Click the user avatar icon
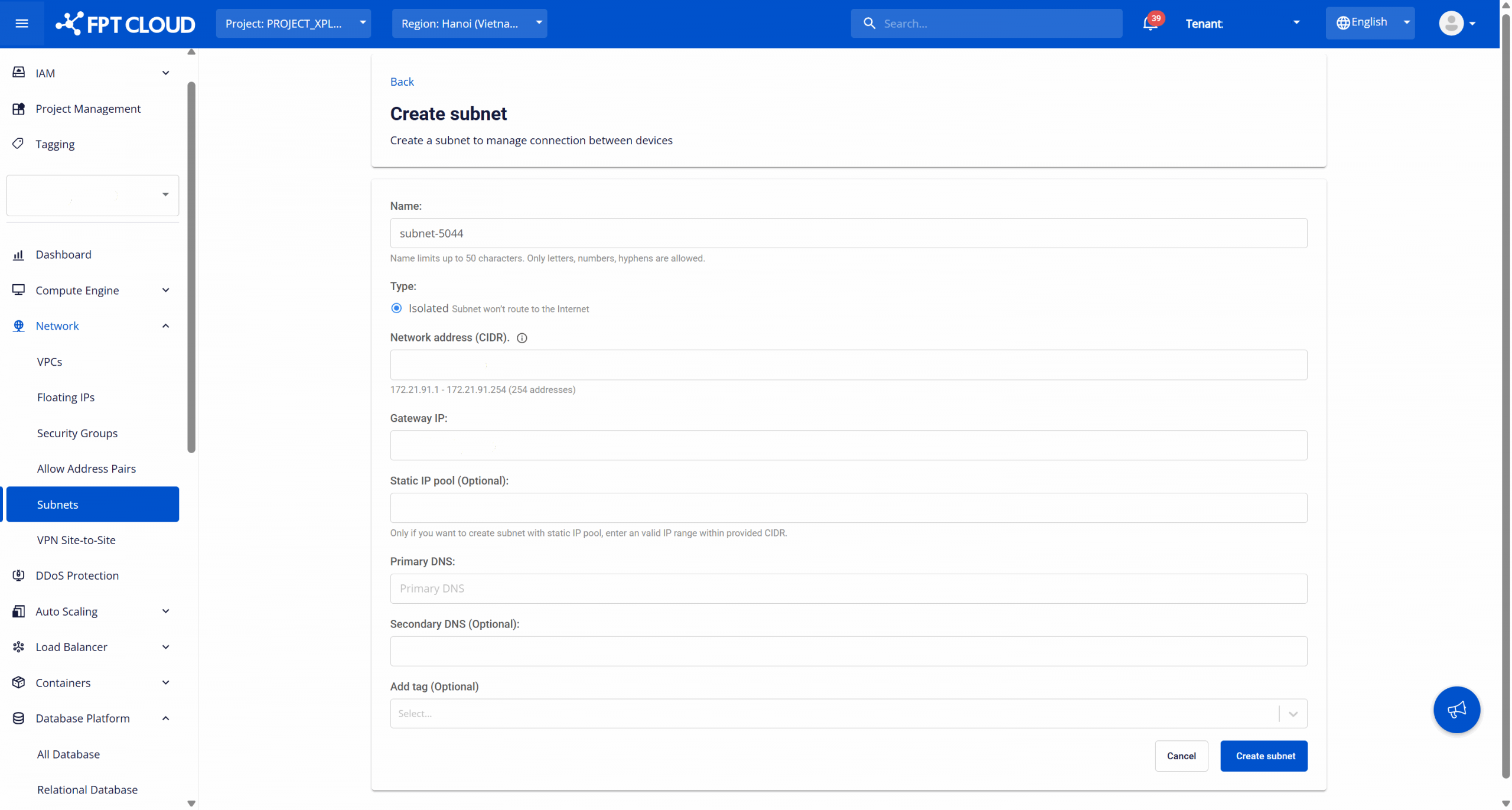This screenshot has width=1512, height=810. point(1450,24)
